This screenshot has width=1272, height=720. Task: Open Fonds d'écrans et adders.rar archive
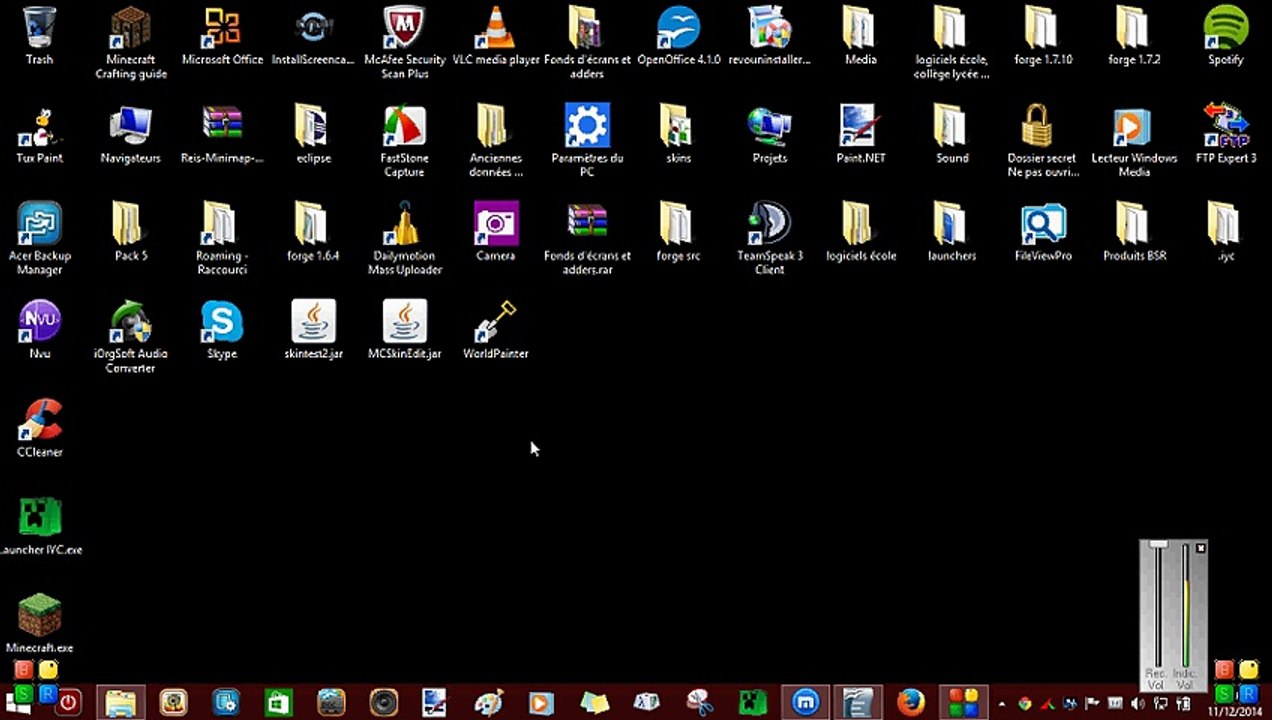[x=587, y=239]
